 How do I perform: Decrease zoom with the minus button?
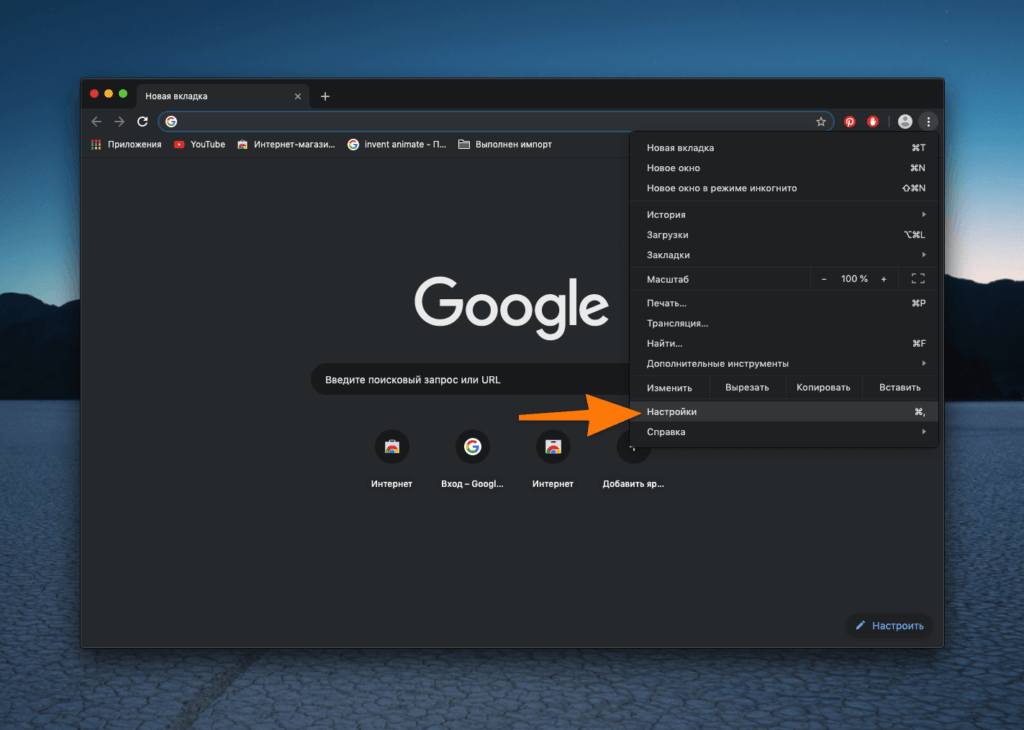(x=824, y=279)
